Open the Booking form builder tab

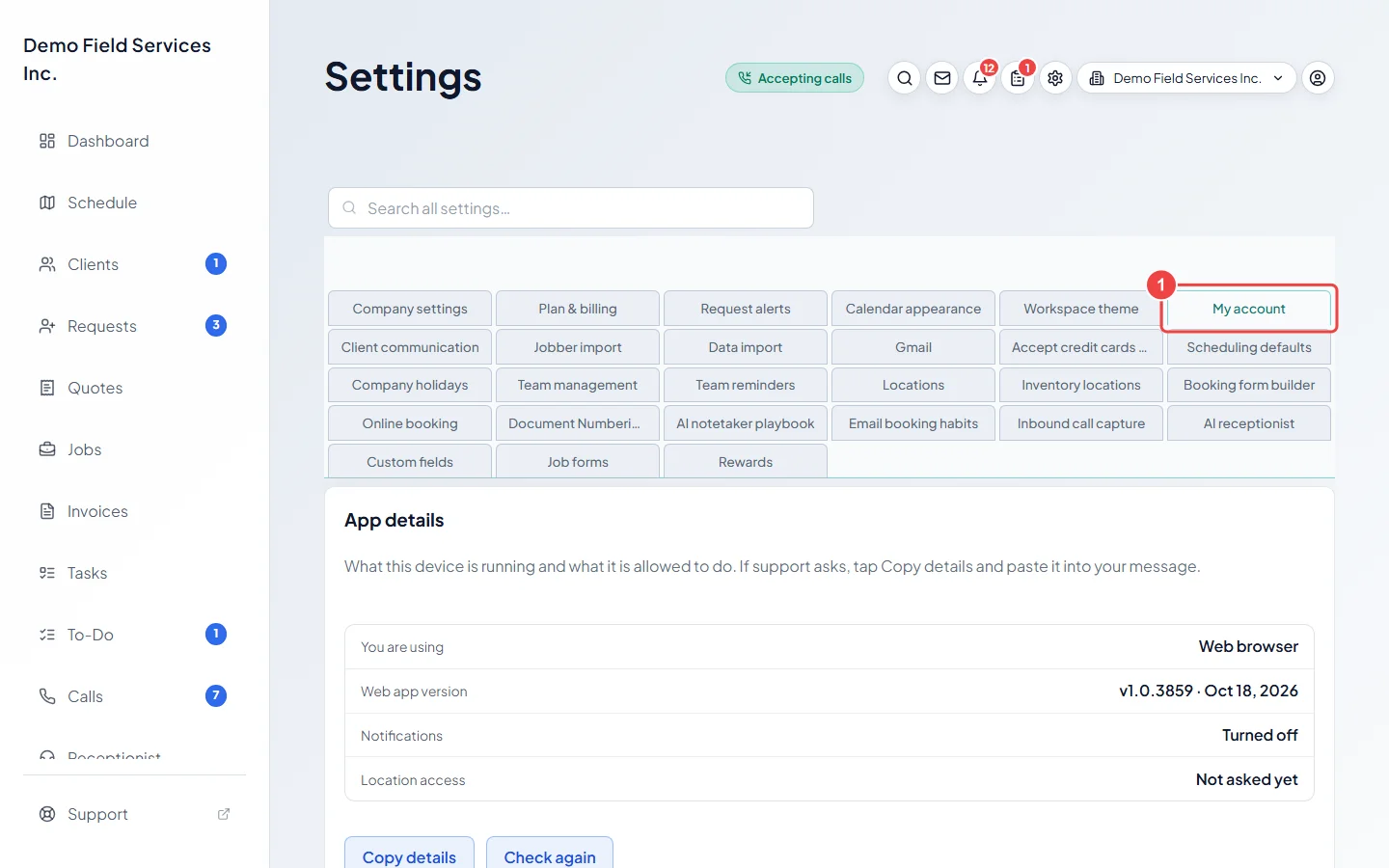pyautogui.click(x=1249, y=385)
